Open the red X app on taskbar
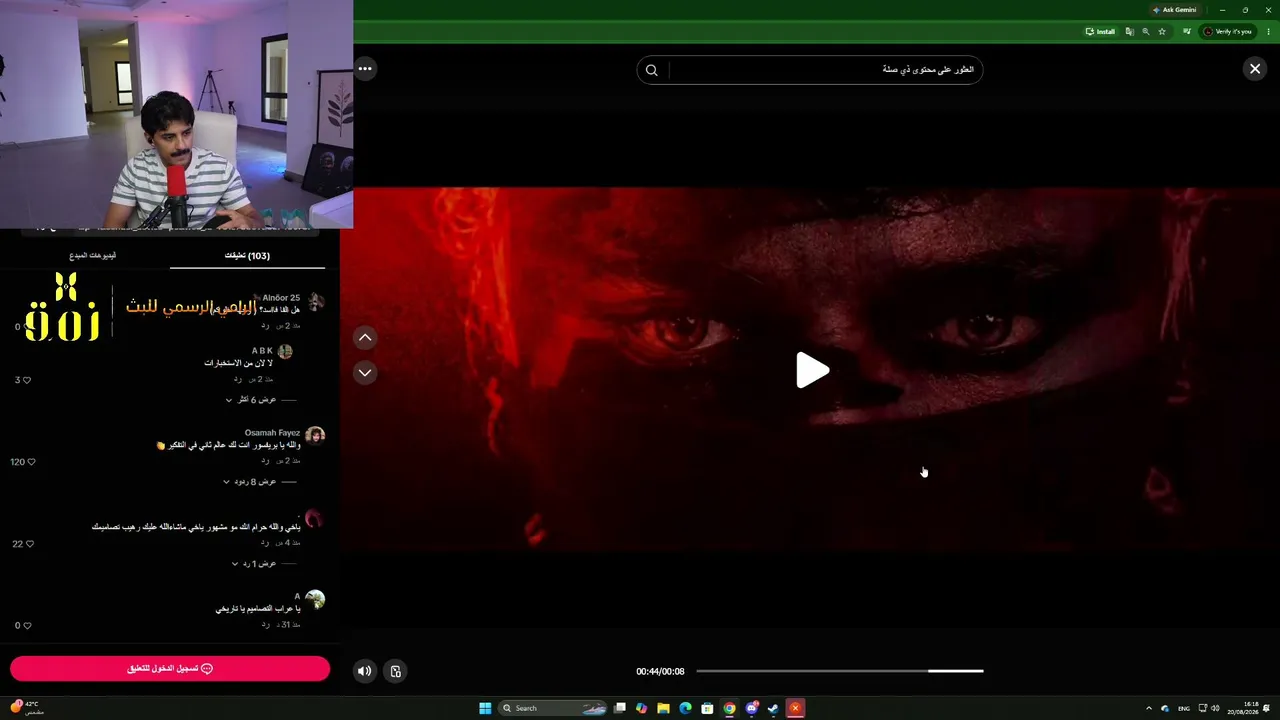The image size is (1280, 720). (x=795, y=708)
